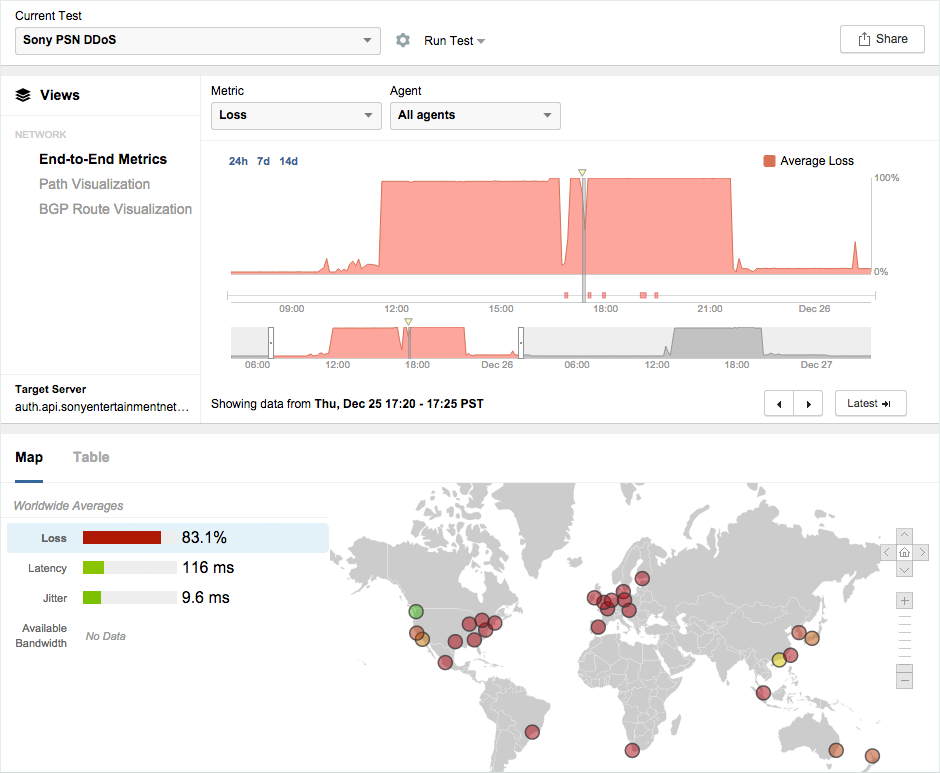Pan the map right

pos(921,552)
